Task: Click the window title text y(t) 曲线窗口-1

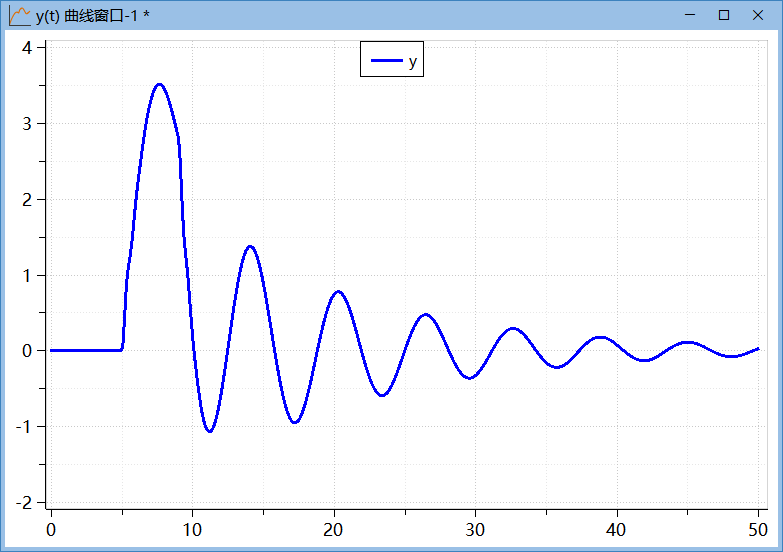Action: pyautogui.click(x=92, y=16)
